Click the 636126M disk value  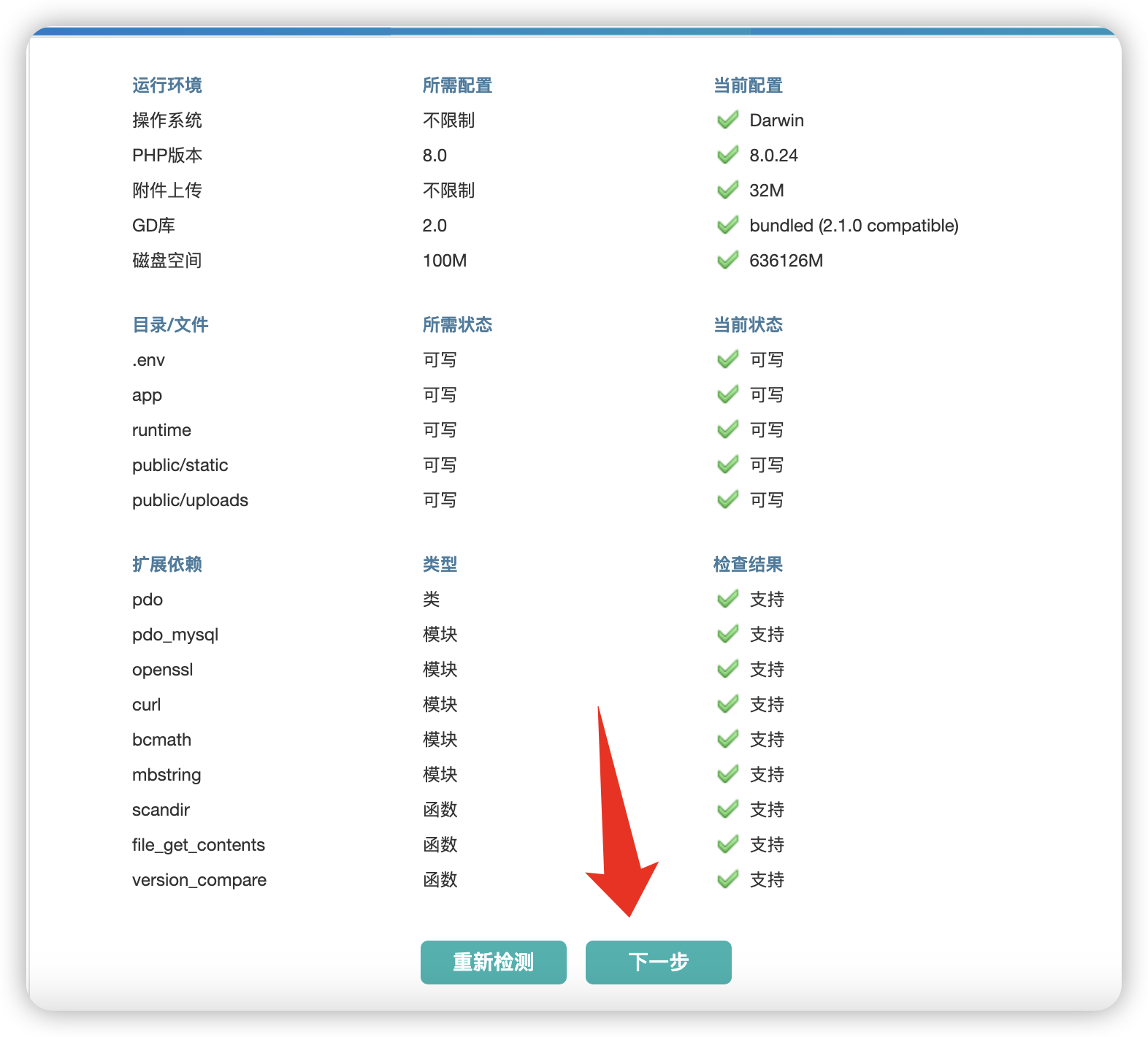pyautogui.click(x=786, y=261)
